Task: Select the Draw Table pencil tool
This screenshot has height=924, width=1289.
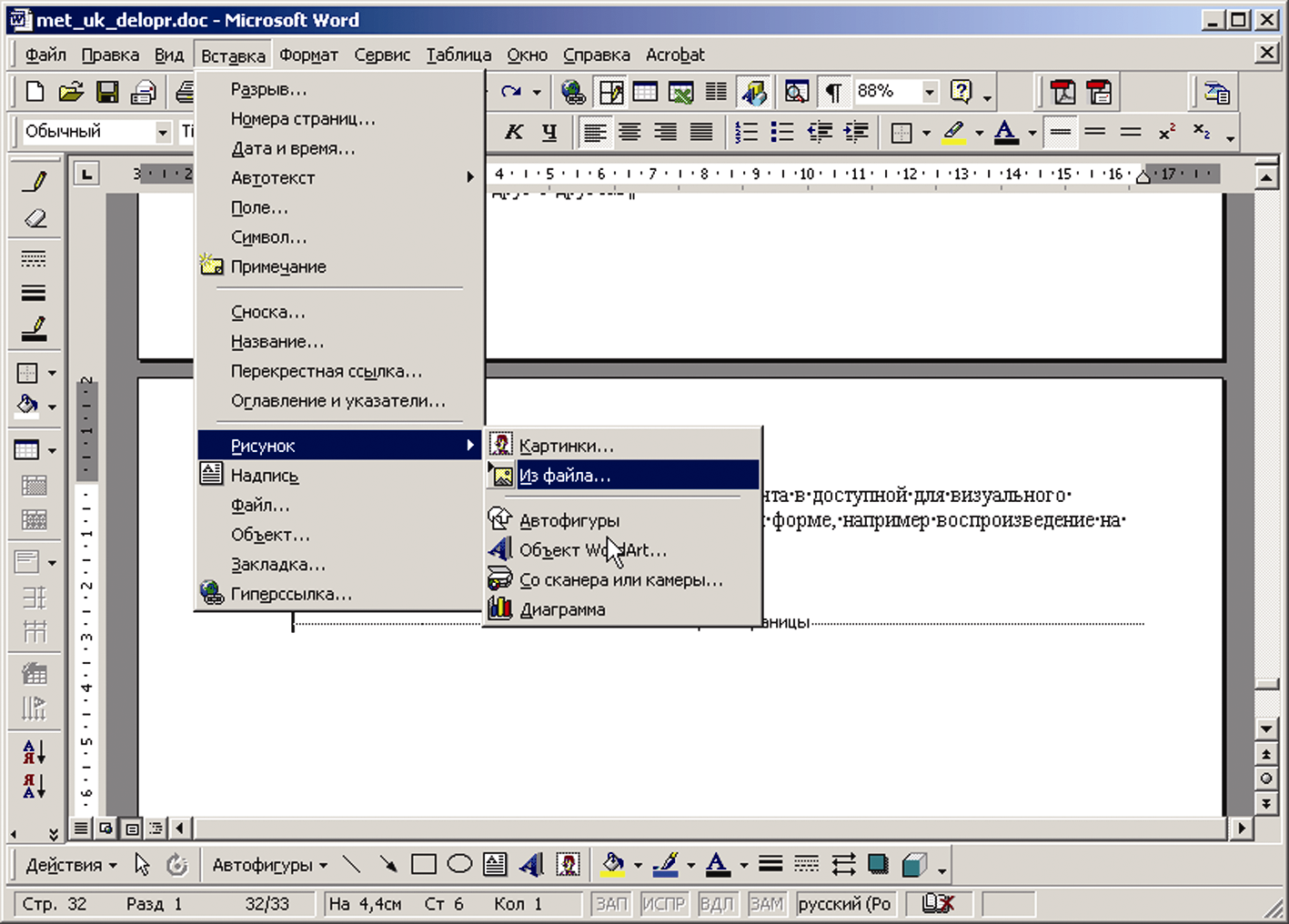Action: click(x=35, y=181)
